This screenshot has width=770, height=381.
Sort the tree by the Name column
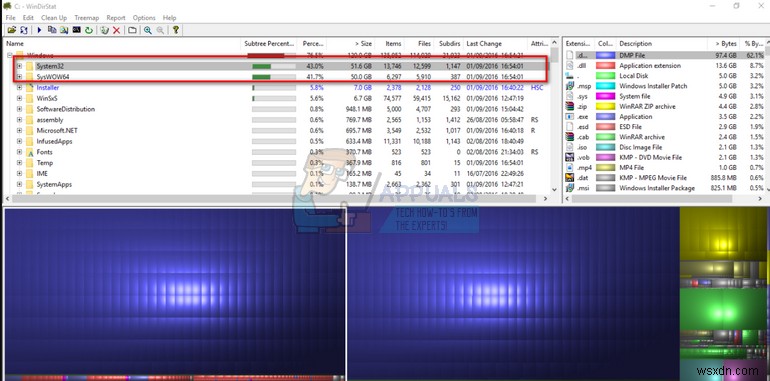[122, 44]
